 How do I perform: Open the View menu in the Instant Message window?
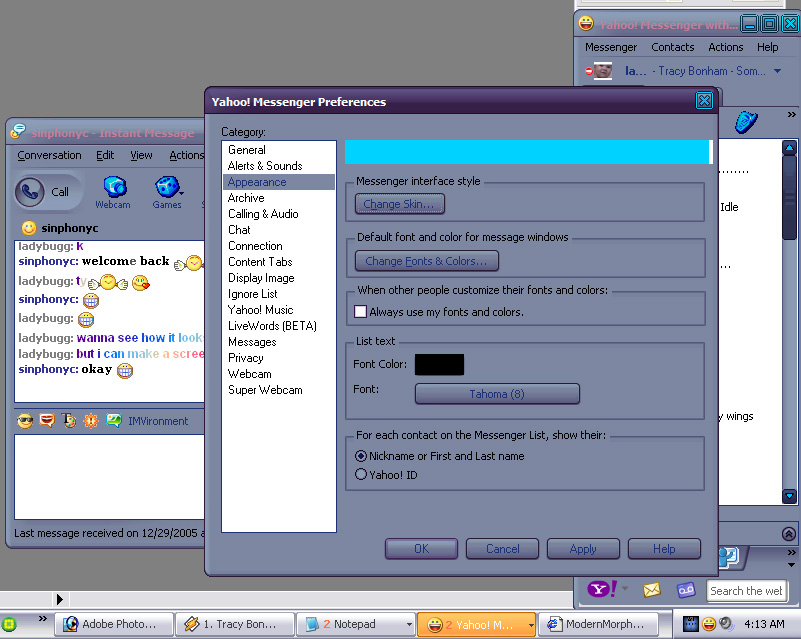(141, 155)
